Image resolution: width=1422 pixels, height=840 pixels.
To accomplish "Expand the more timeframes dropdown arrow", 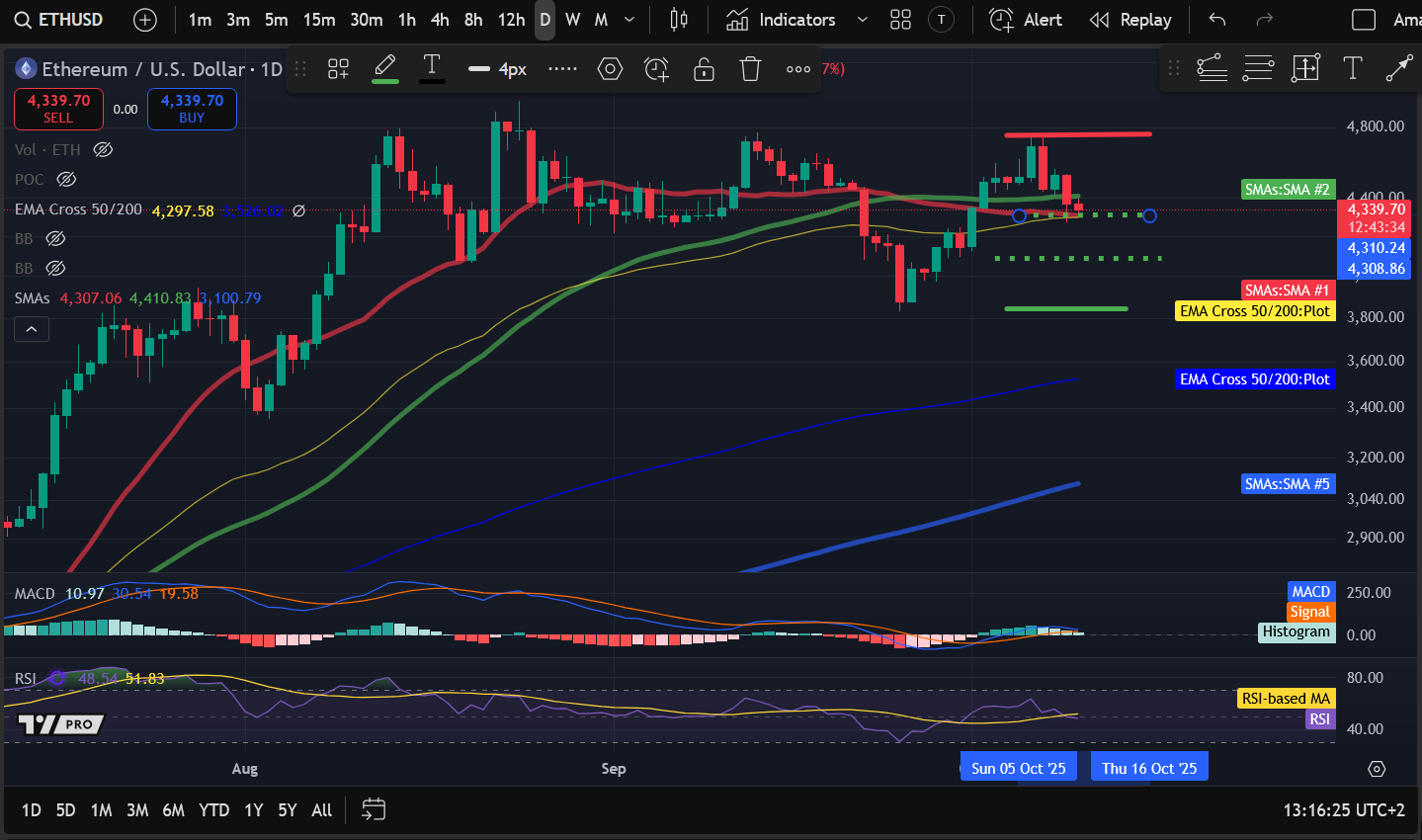I will click(x=629, y=20).
